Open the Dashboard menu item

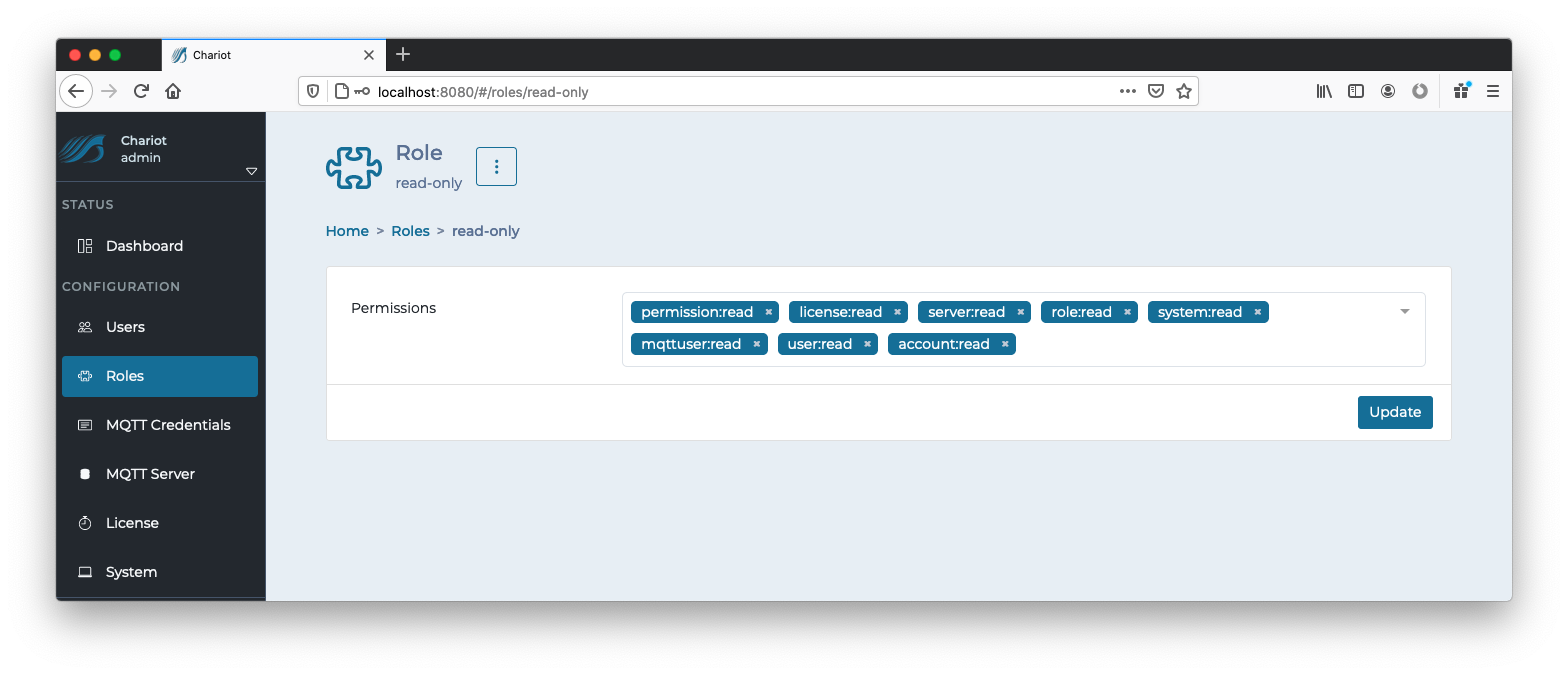(x=160, y=246)
